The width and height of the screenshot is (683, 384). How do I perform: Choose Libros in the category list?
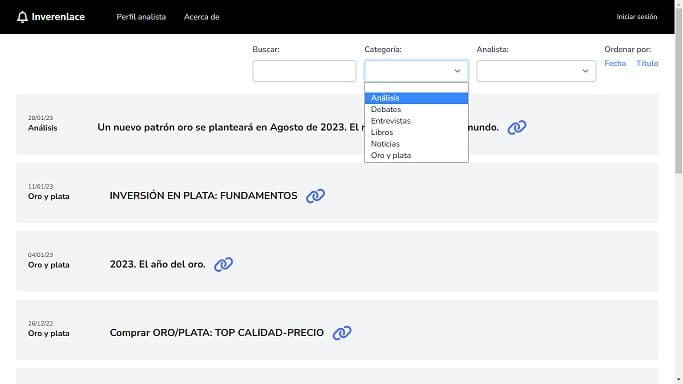tap(416, 132)
